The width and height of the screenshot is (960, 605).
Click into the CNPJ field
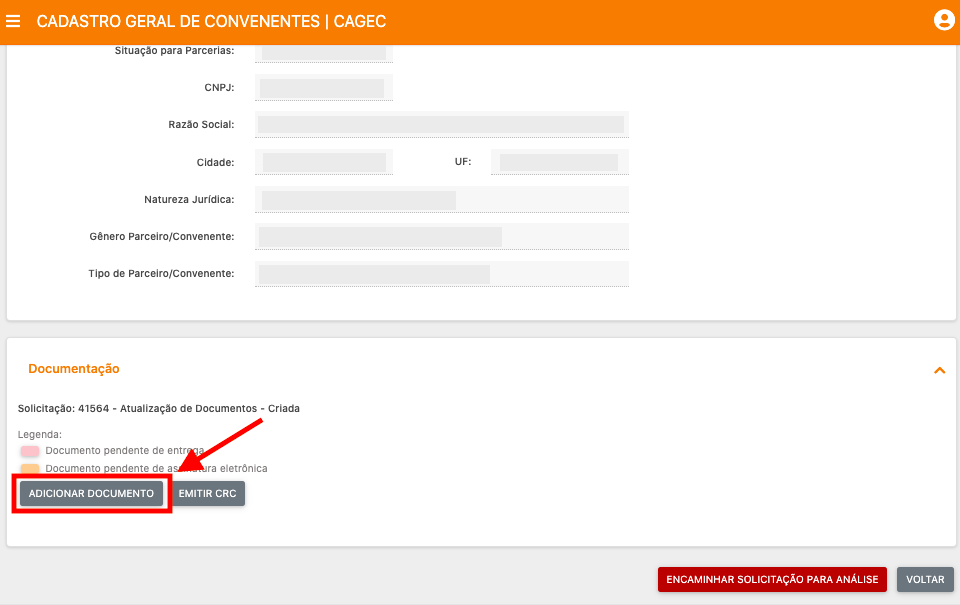[323, 88]
